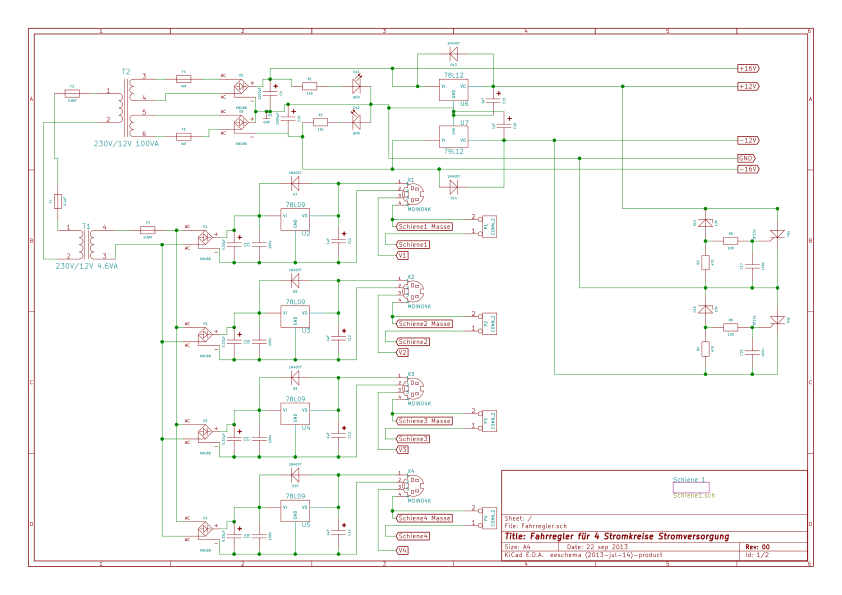The height and width of the screenshot is (595, 842).
Task: Open the Schiene 1 hierarchical sheet box
Action: click(x=691, y=488)
